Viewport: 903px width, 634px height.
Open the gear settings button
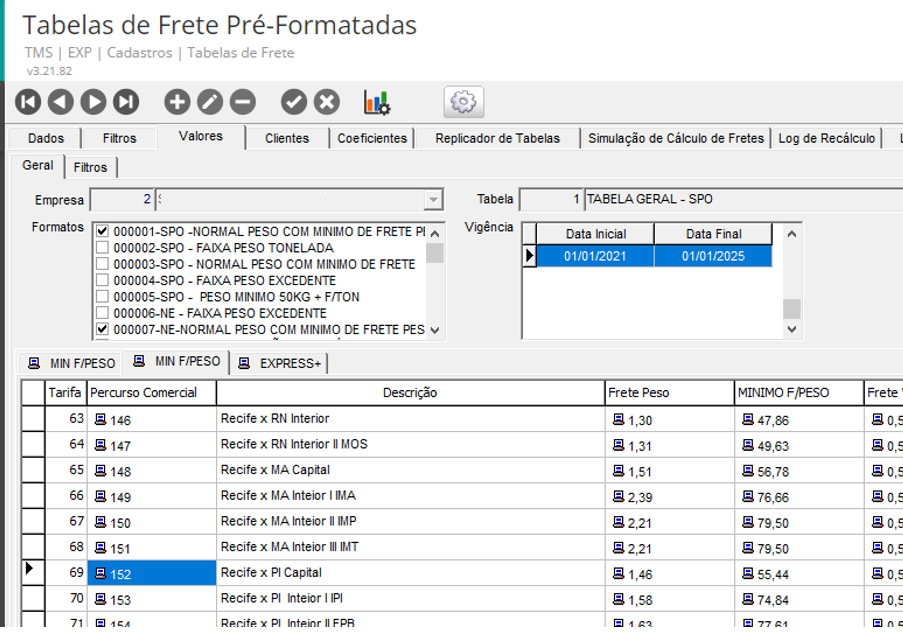[464, 102]
